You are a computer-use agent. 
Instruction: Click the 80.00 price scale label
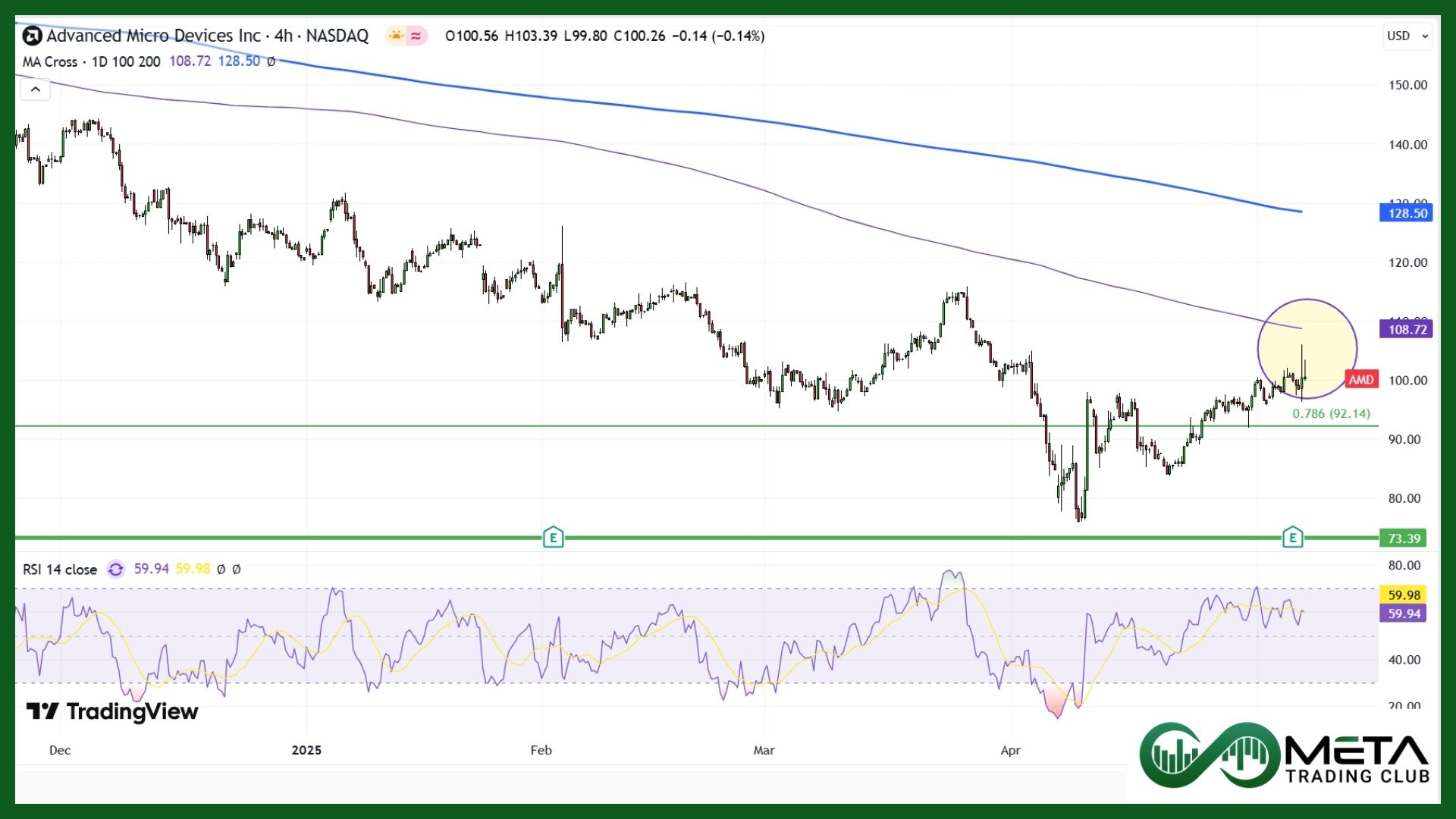click(1404, 498)
